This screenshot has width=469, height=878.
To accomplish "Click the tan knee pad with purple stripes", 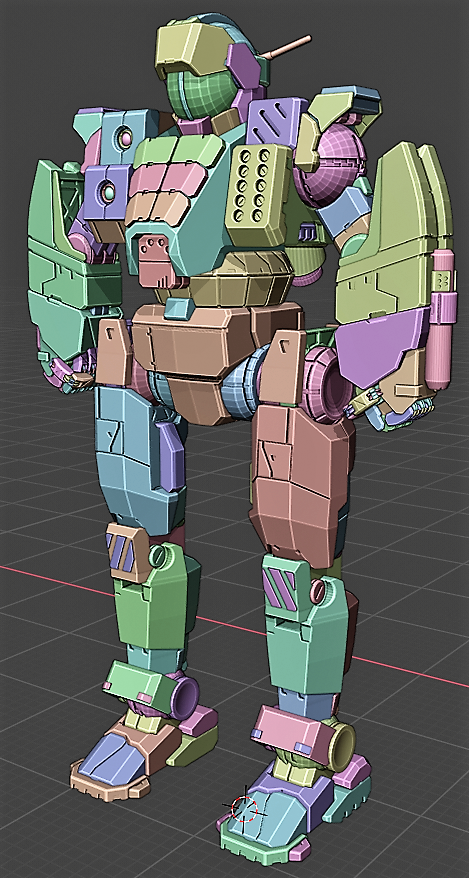I will click(126, 552).
